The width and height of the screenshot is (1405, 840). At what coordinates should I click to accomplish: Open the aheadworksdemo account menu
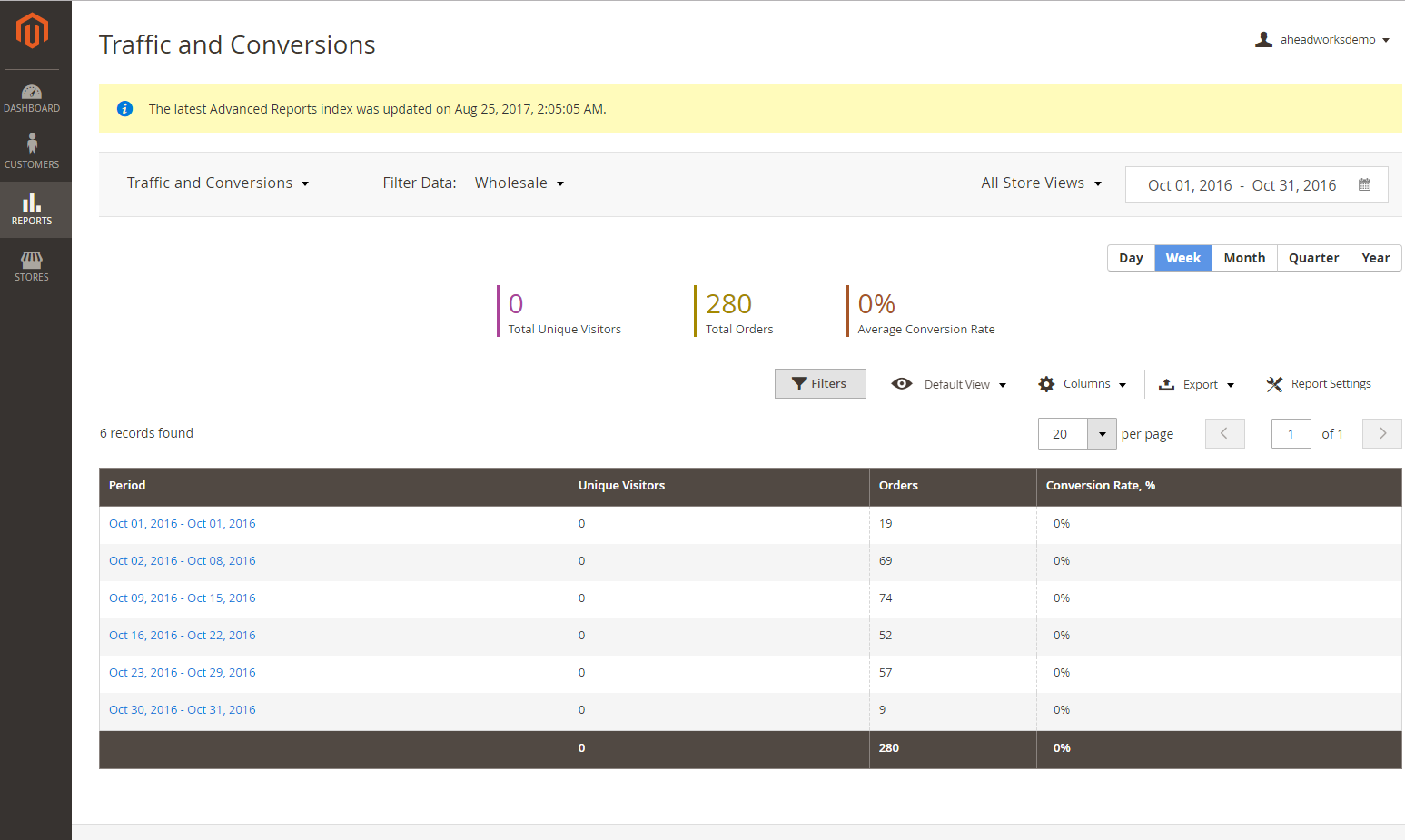click(x=1322, y=40)
